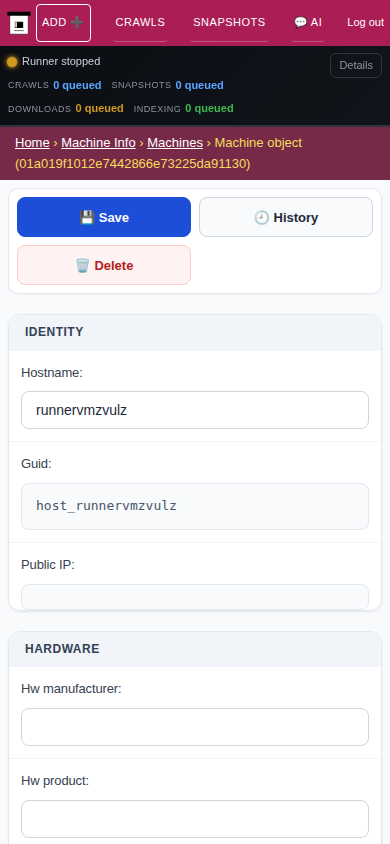Viewport: 390px width, 844px height.
Task: Click the orange runner status dot
Action: 12,62
